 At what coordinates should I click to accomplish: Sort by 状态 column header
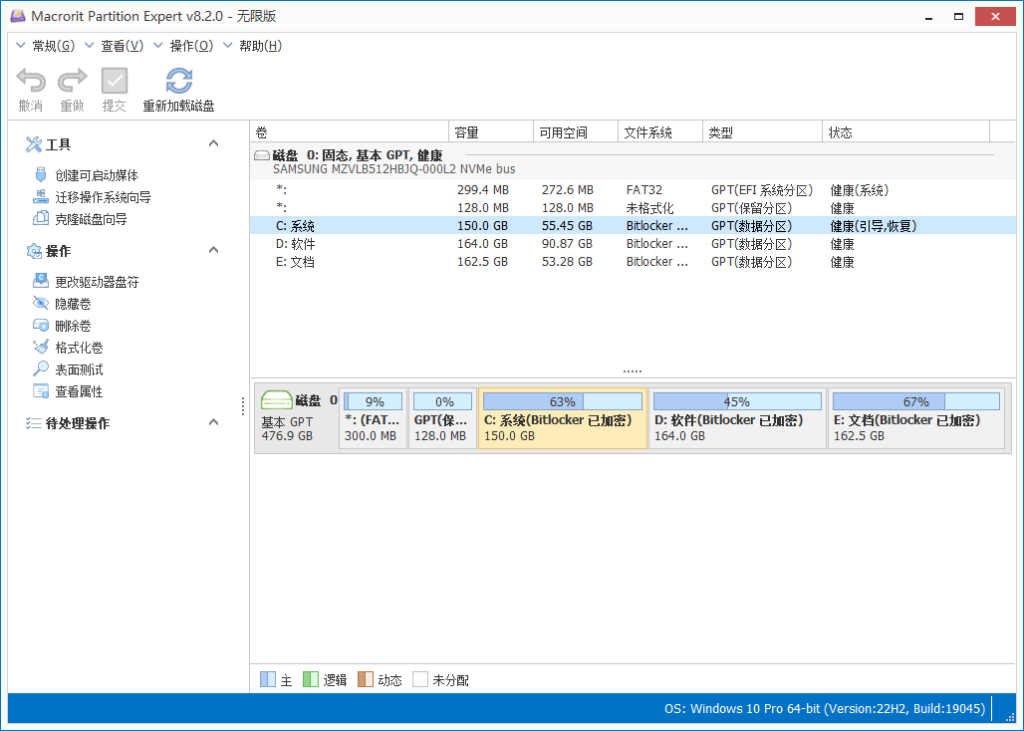tap(906, 132)
